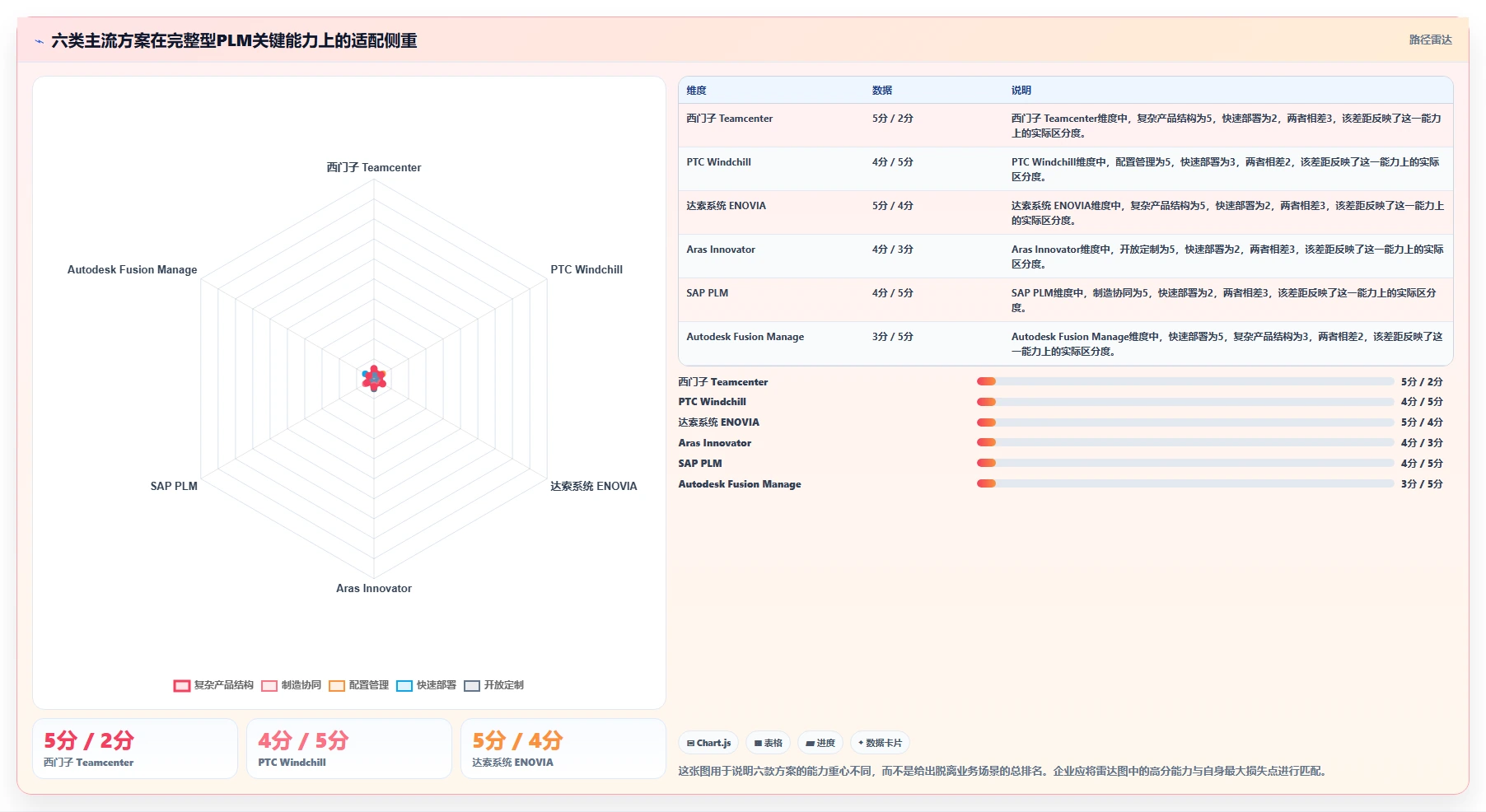This screenshot has height=812, width=1486.
Task: Click the SAP PLM progress bar
Action: click(1185, 463)
